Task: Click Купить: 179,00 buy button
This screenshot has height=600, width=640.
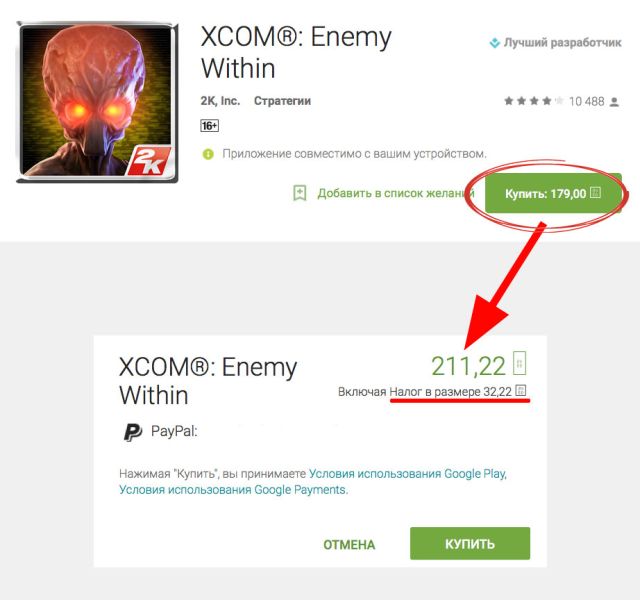Action: 553,193
